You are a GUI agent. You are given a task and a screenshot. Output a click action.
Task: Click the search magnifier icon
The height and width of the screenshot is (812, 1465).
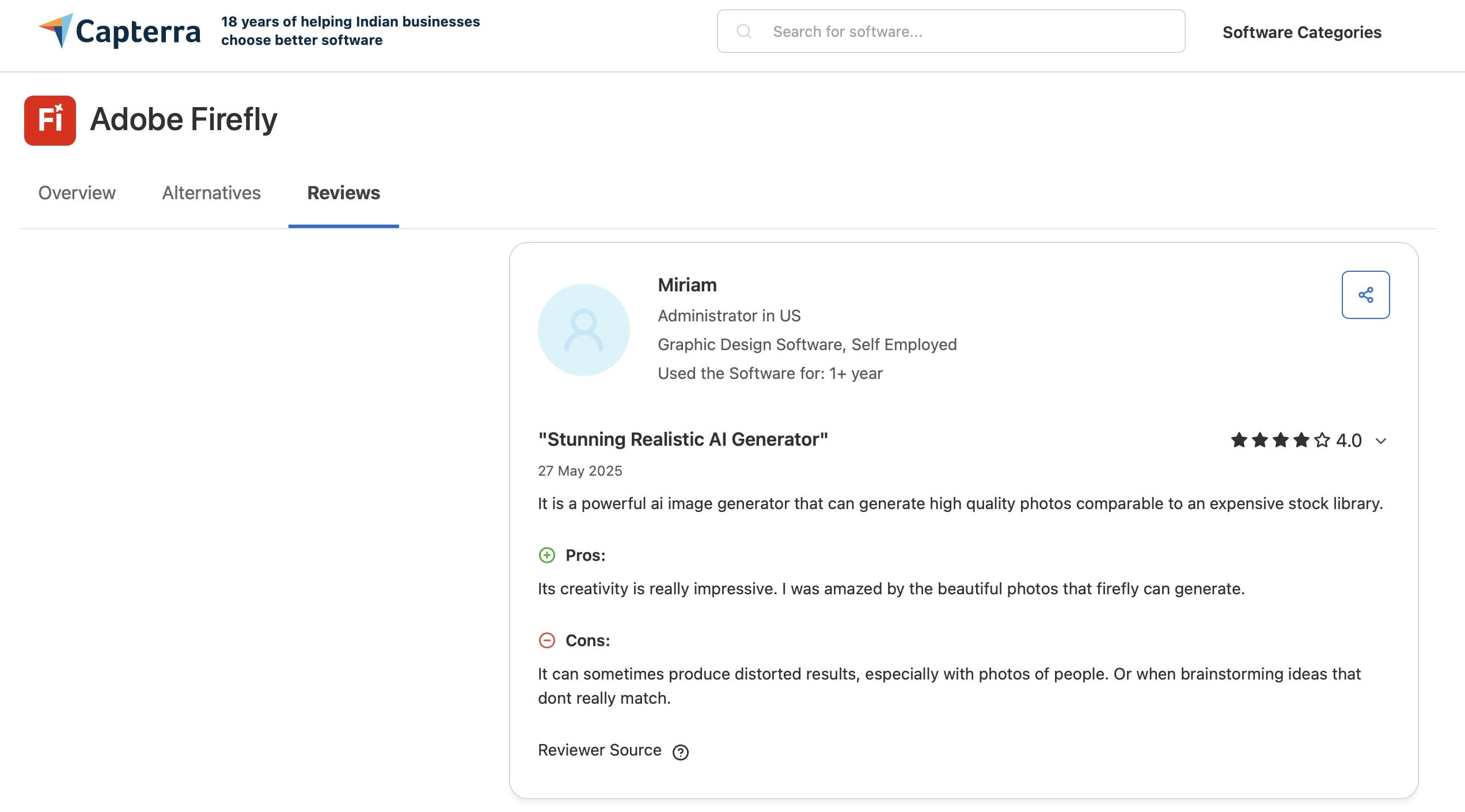(744, 31)
